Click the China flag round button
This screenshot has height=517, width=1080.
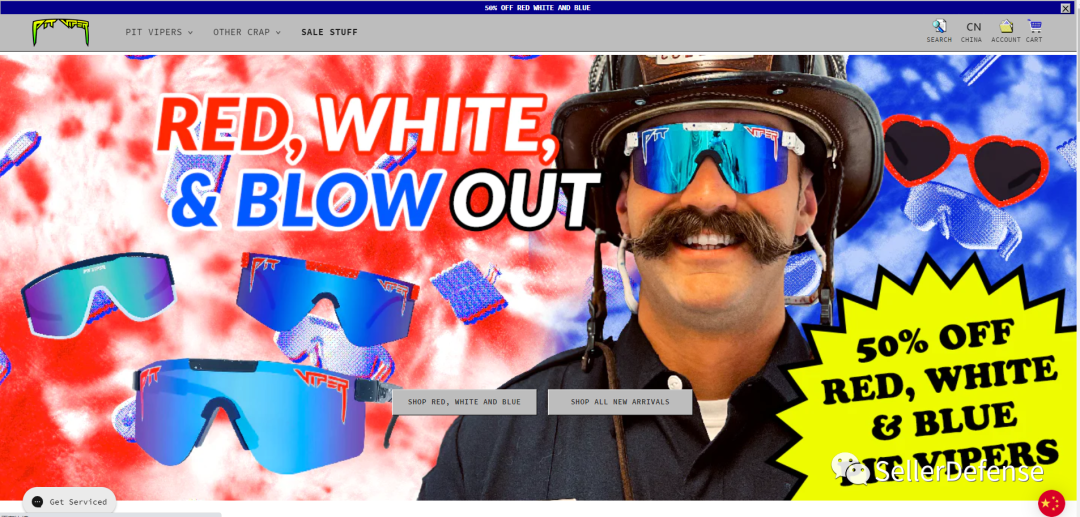click(1052, 503)
